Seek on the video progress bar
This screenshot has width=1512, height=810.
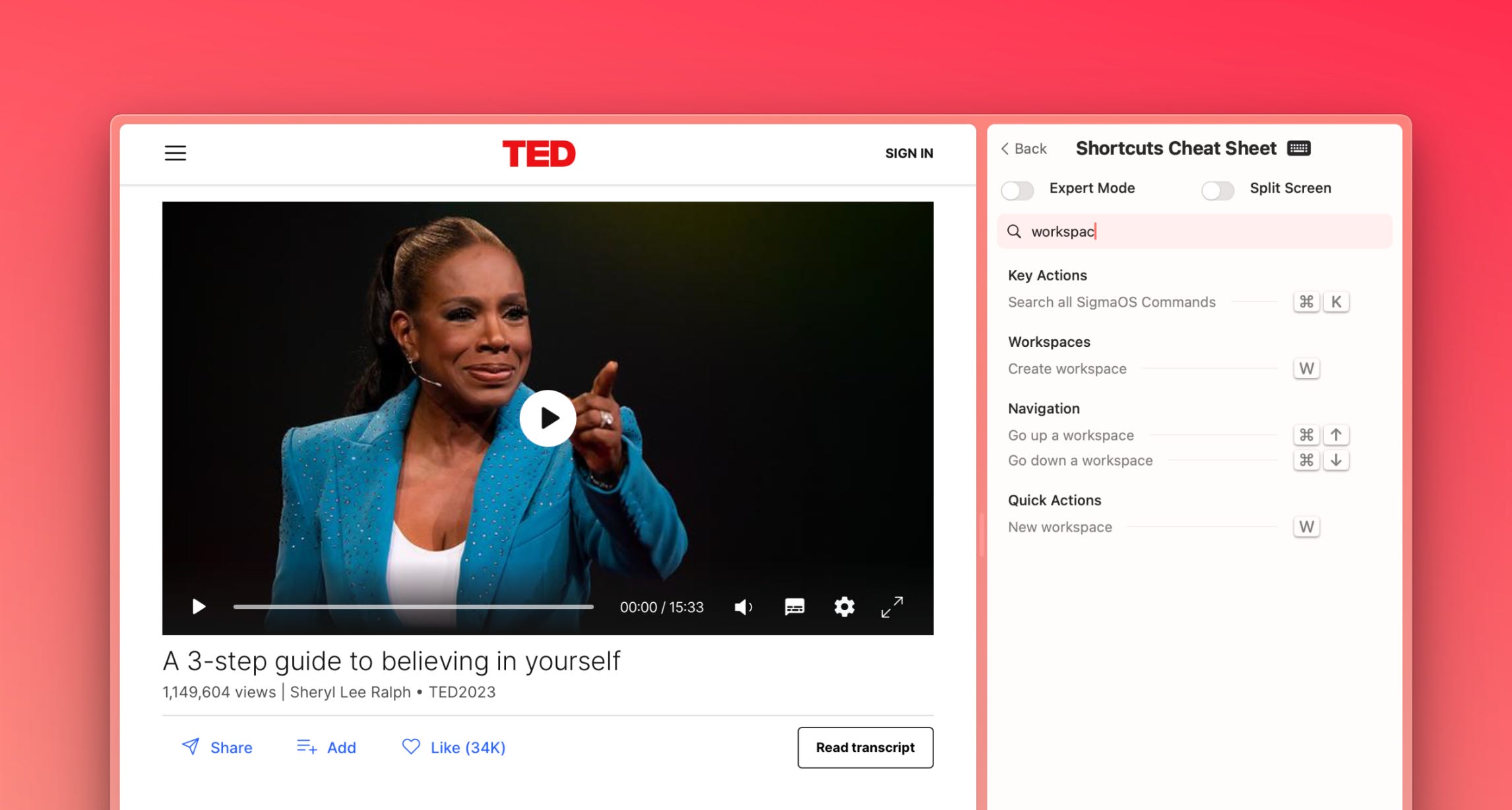(x=414, y=607)
